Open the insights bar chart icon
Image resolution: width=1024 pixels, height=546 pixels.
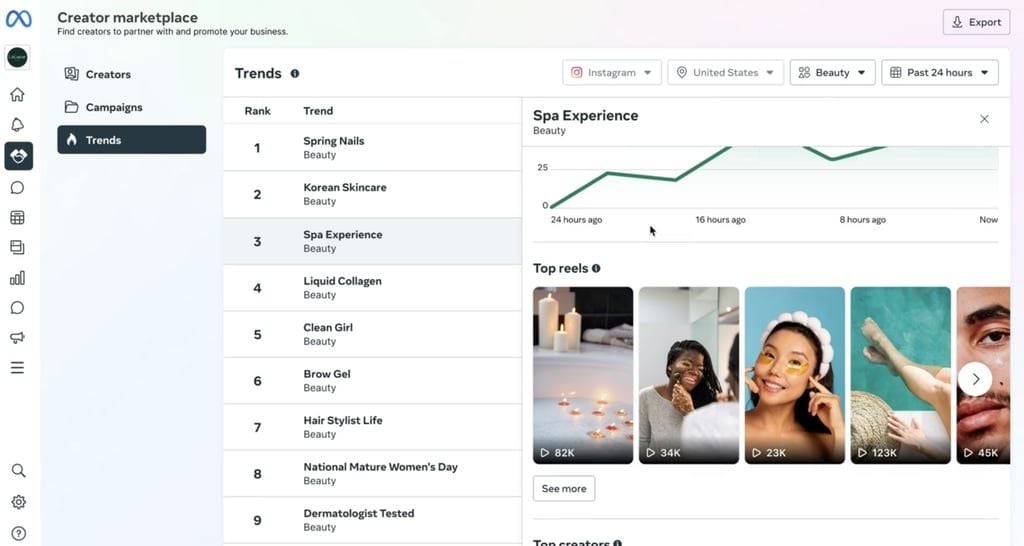(18, 278)
